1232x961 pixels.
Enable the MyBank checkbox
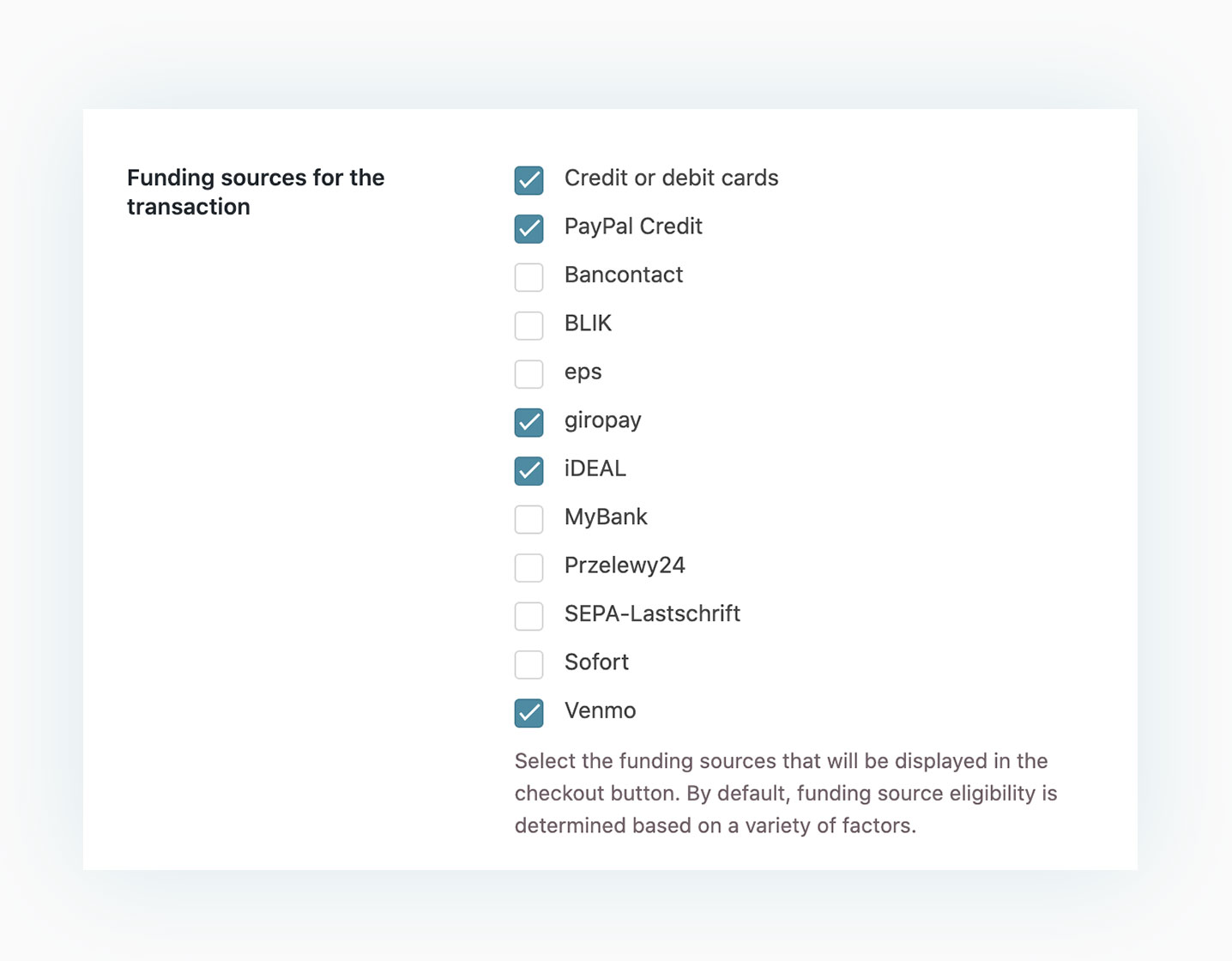[x=528, y=519]
